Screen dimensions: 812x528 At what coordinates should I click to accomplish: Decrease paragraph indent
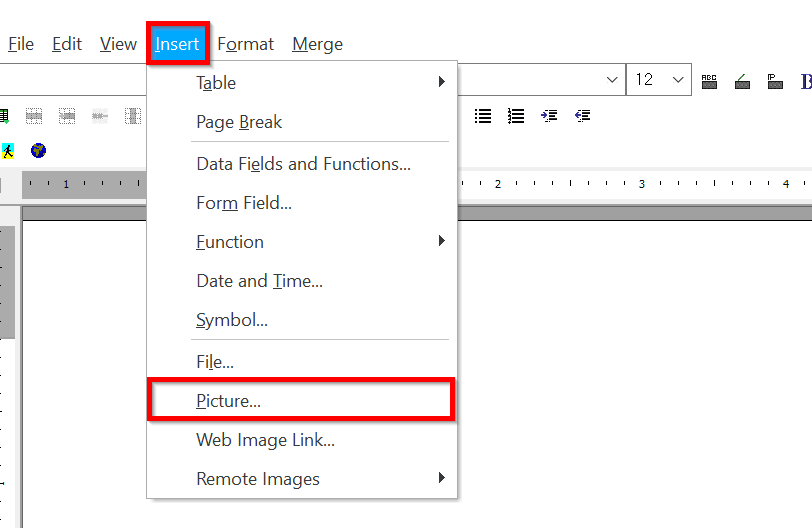point(583,116)
